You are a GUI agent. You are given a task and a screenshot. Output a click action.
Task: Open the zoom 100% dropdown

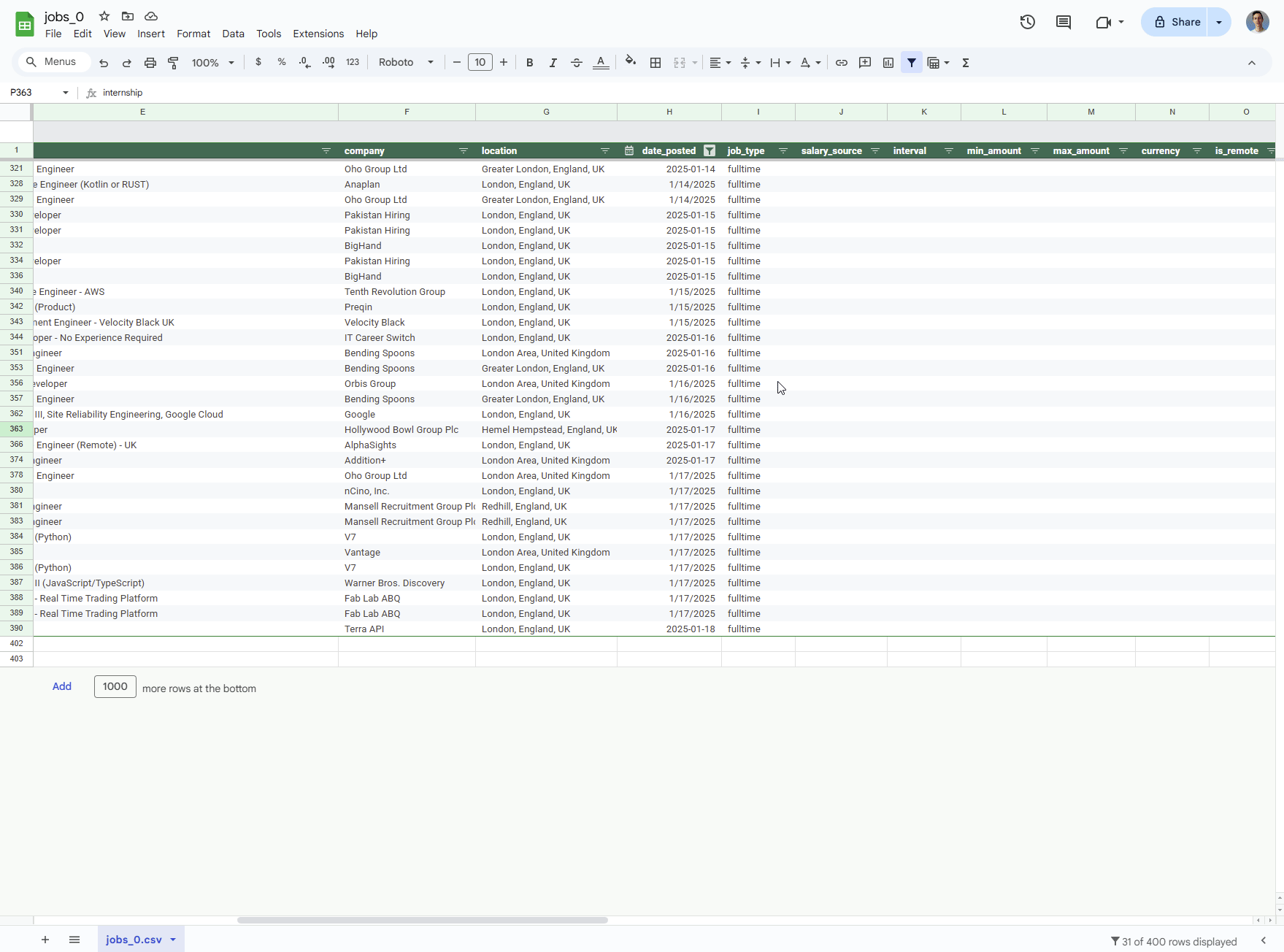pos(212,63)
